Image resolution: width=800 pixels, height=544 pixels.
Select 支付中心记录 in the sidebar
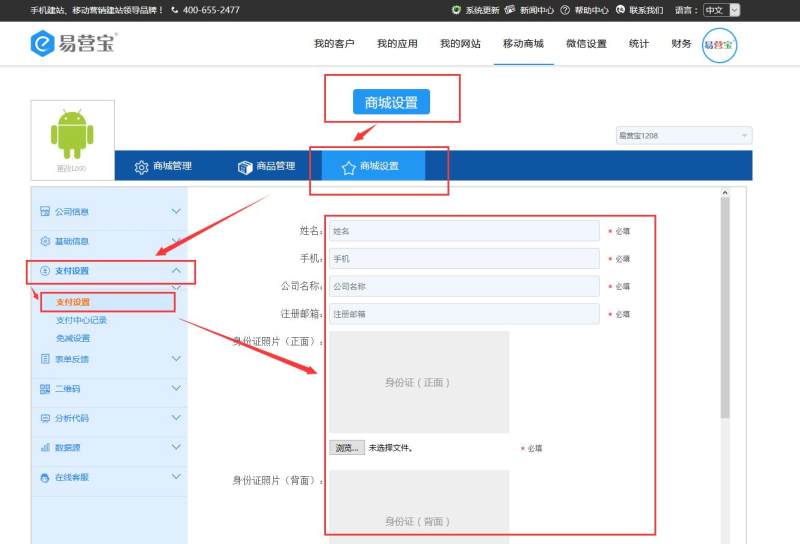click(81, 320)
